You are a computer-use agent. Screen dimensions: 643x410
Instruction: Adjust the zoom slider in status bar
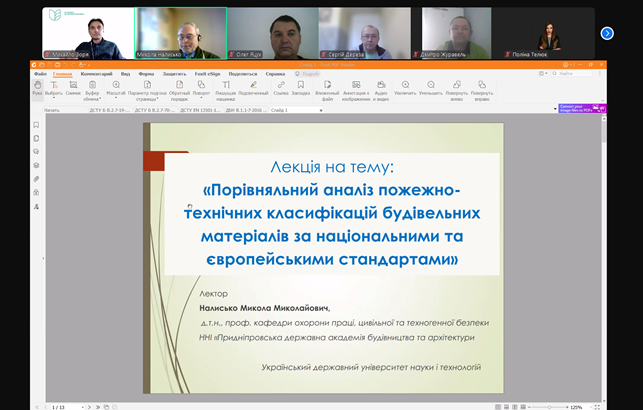coord(549,407)
